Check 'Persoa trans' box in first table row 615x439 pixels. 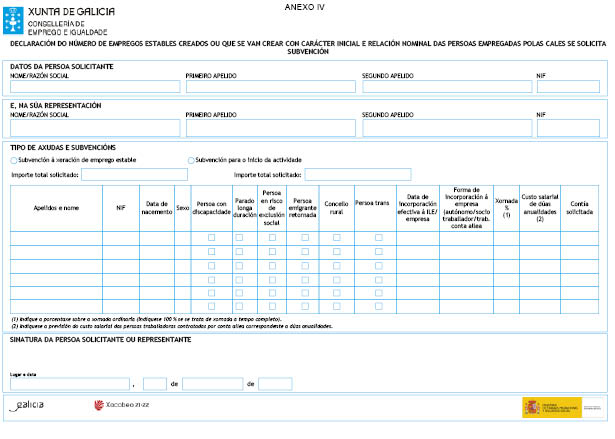[378, 237]
